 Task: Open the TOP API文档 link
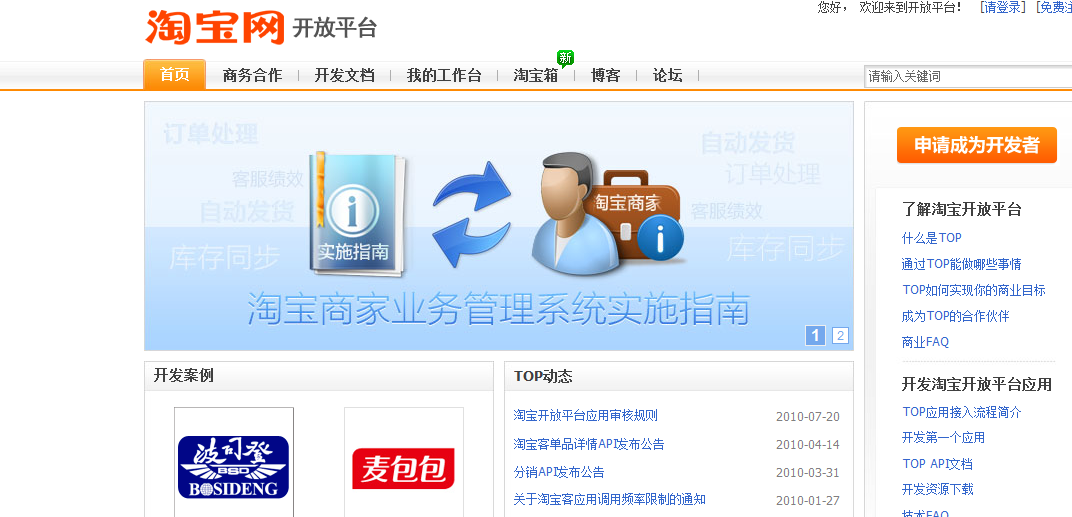(937, 464)
